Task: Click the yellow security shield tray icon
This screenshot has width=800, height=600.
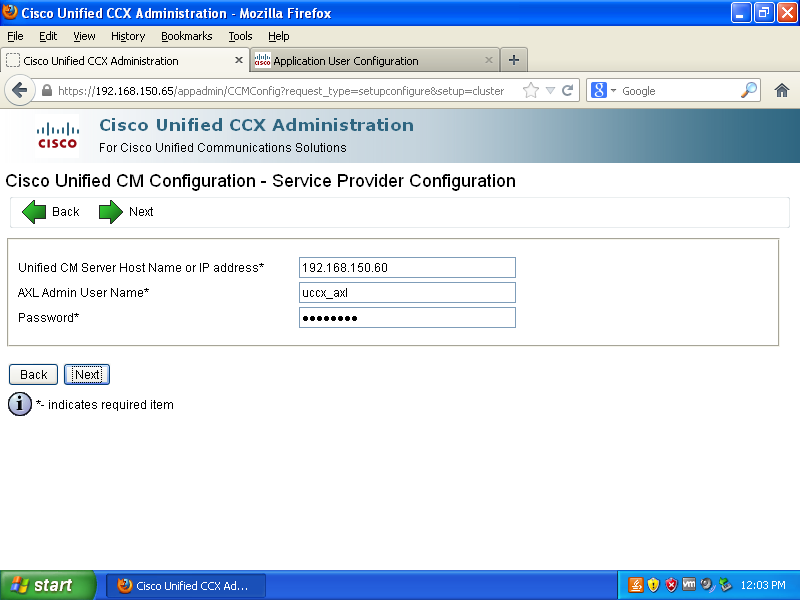Action: click(654, 585)
